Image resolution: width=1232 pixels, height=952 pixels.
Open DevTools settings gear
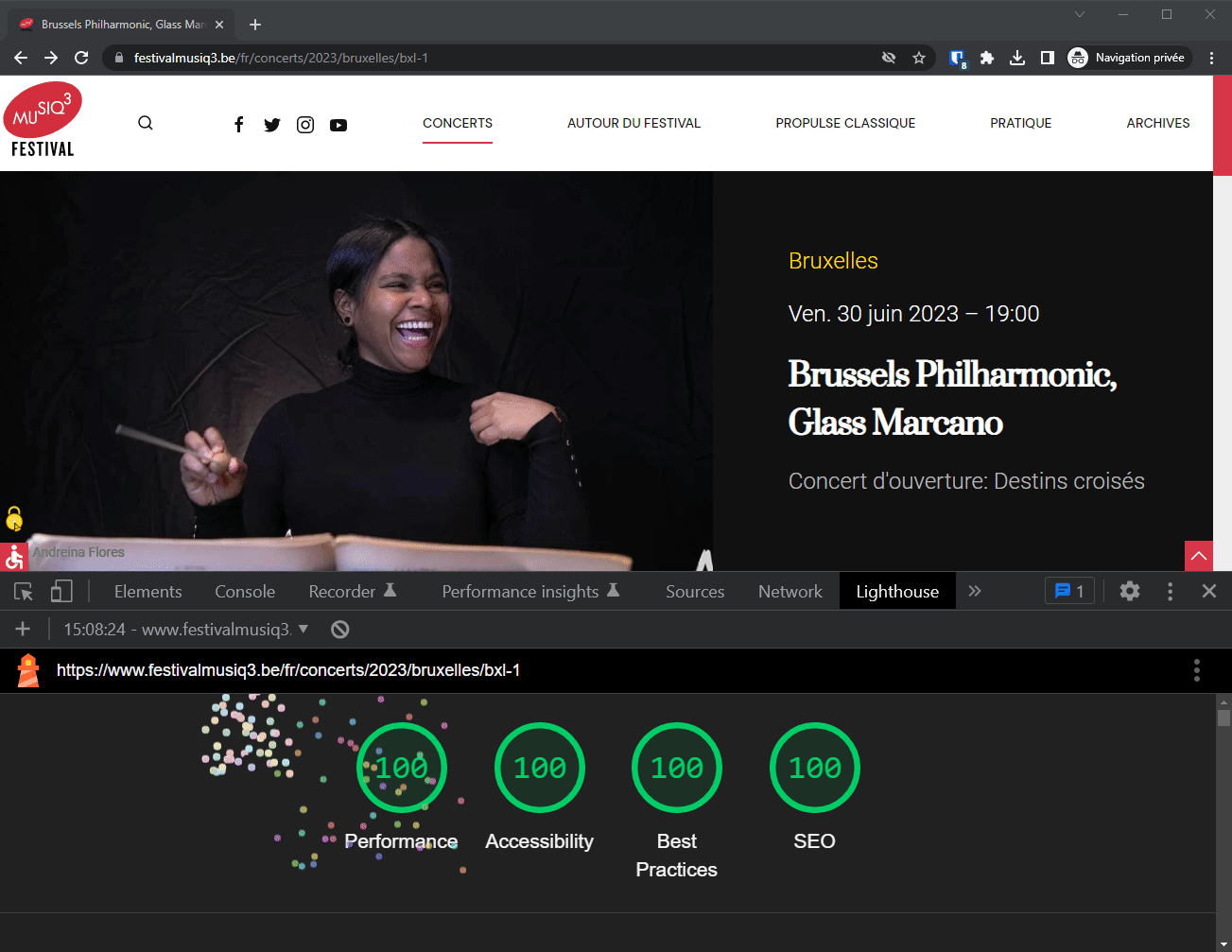coord(1130,592)
